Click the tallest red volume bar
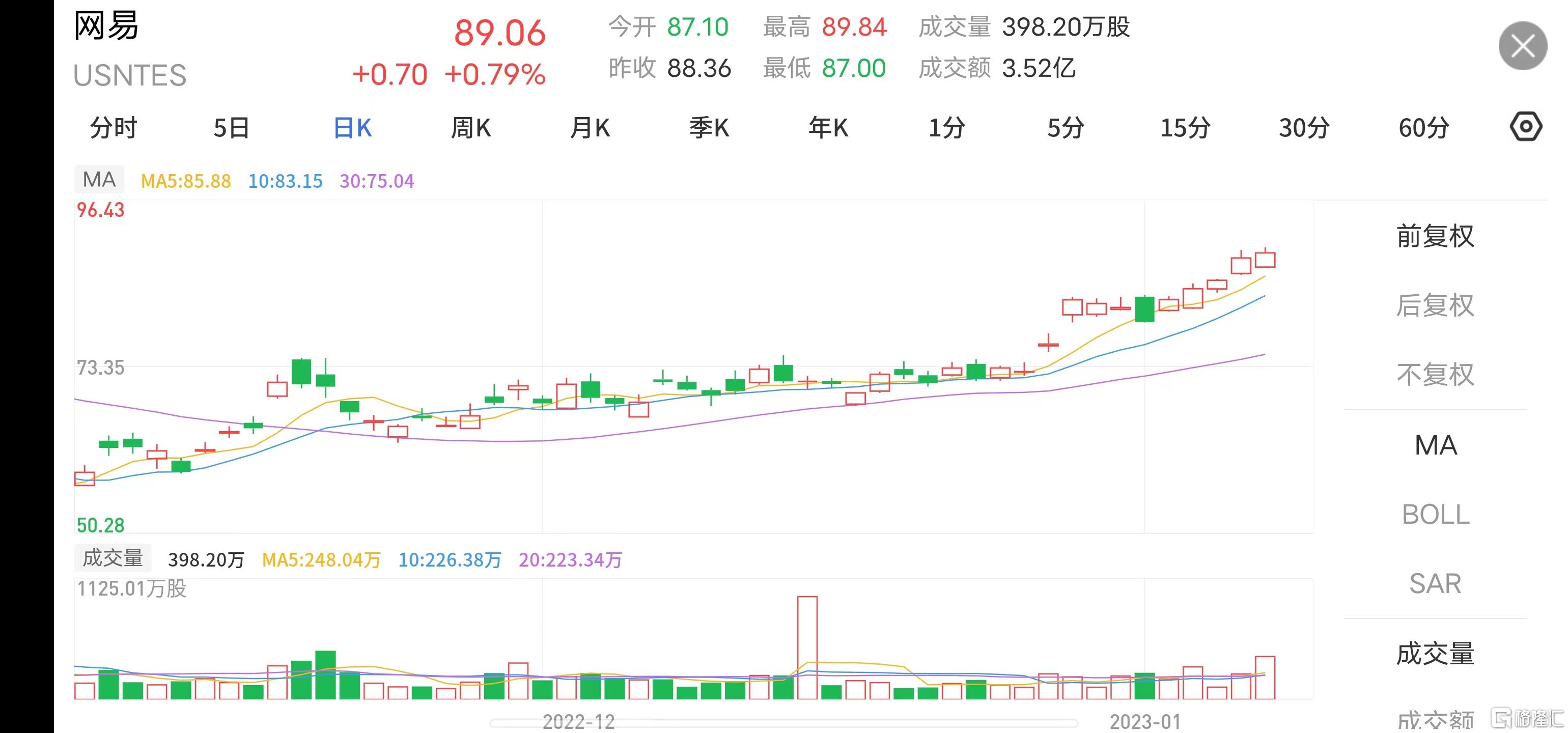The image size is (1568, 733). pos(807,648)
